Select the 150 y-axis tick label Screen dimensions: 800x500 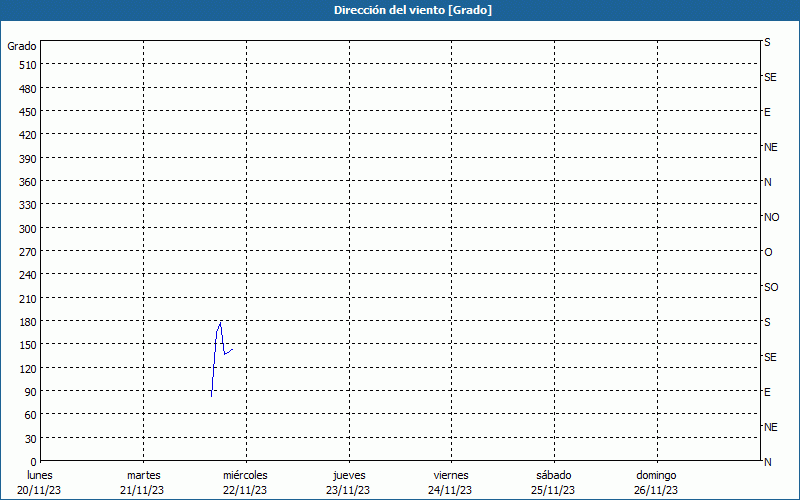point(28,345)
